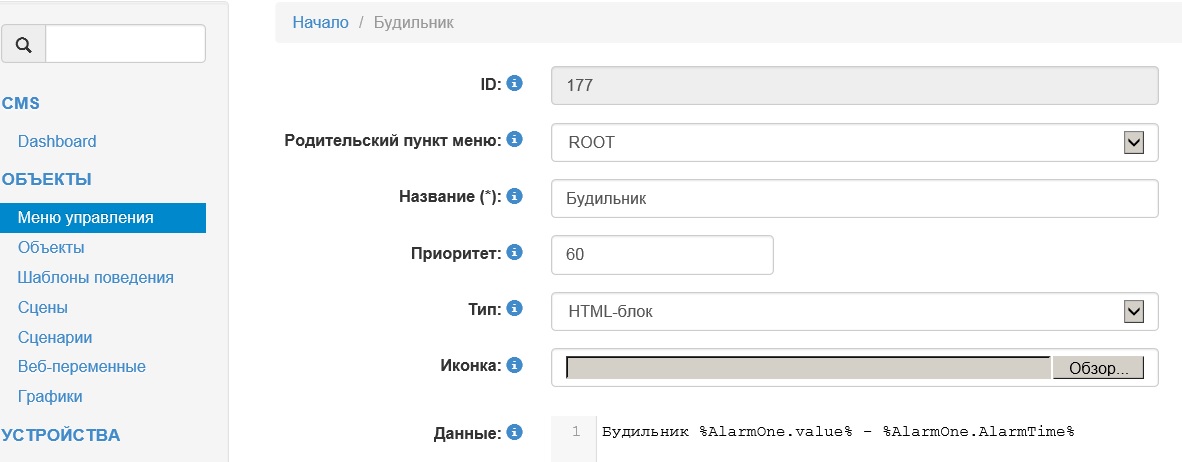Click info icon next to Название label
The image size is (1182, 462).
coord(515,197)
